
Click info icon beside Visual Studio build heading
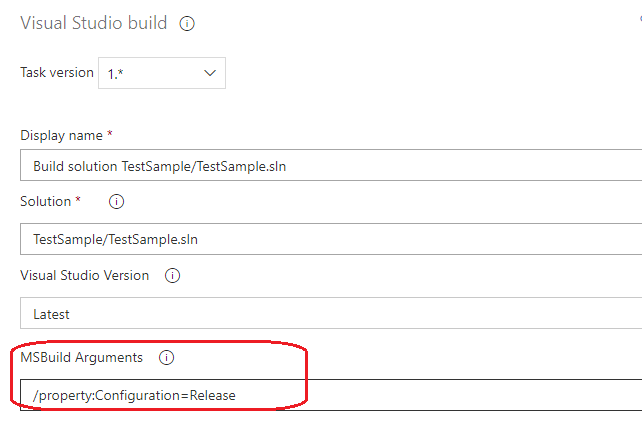pyautogui.click(x=186, y=23)
